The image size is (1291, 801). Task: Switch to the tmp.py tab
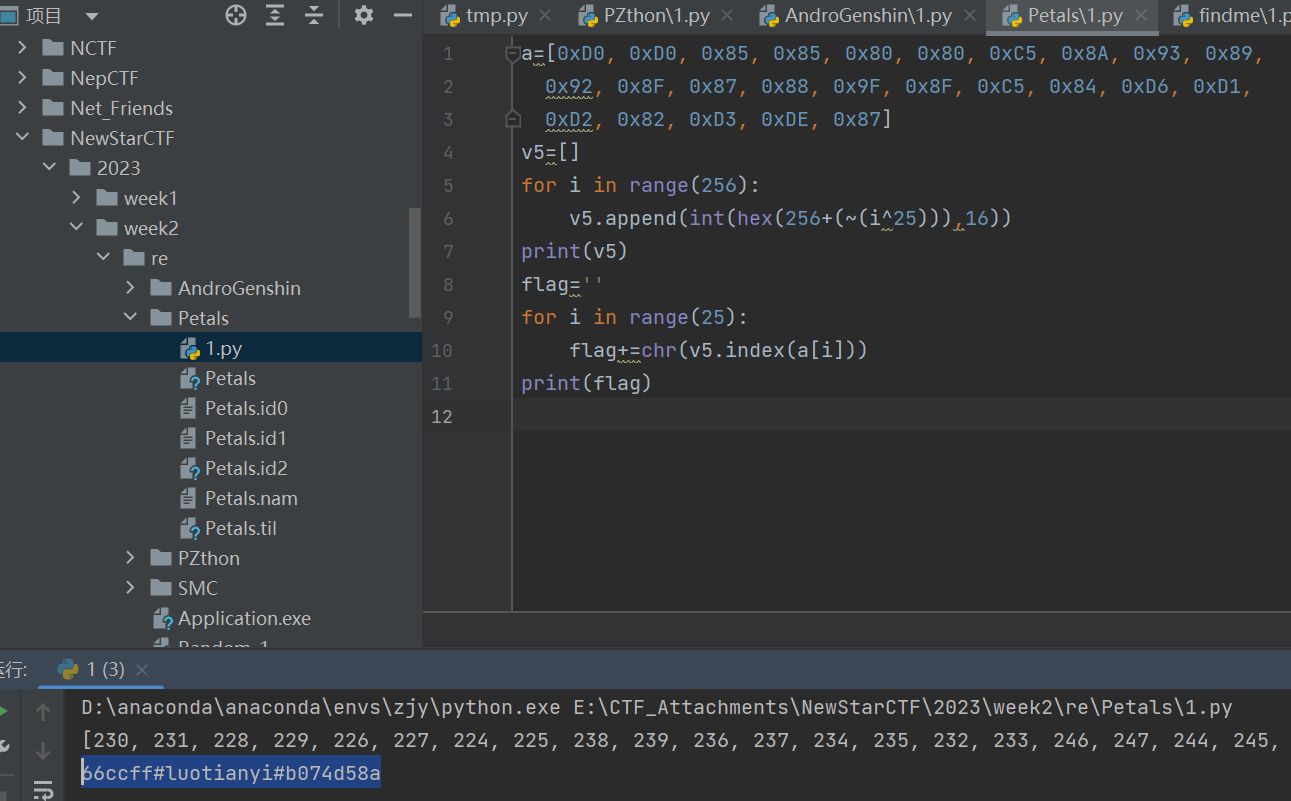pyautogui.click(x=496, y=16)
